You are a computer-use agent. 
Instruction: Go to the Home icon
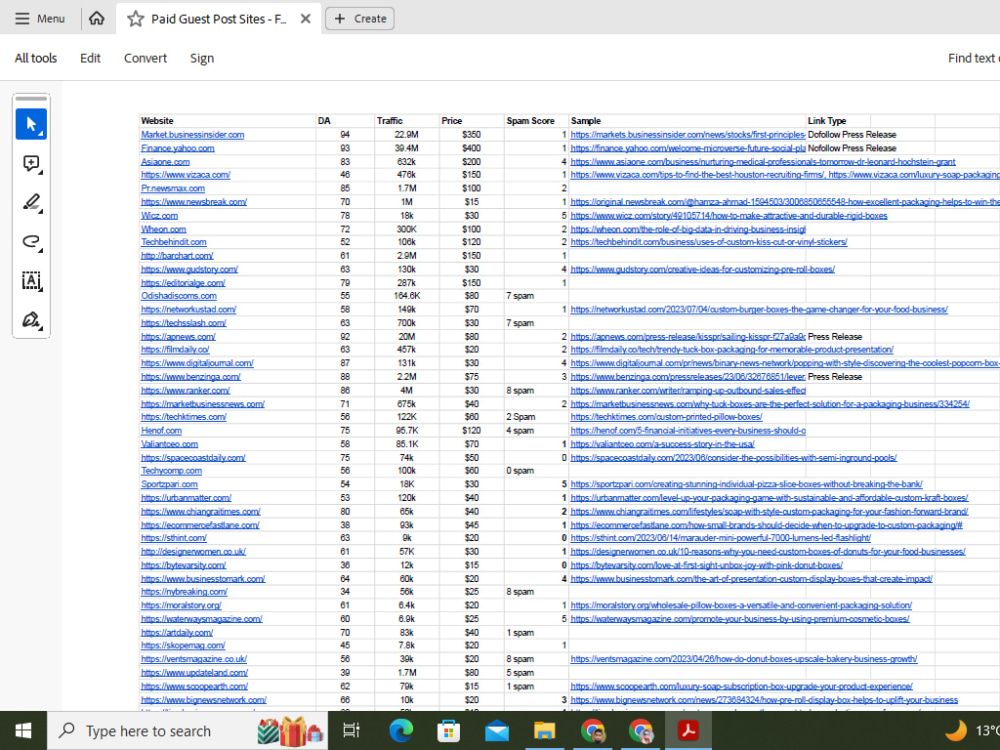point(96,18)
